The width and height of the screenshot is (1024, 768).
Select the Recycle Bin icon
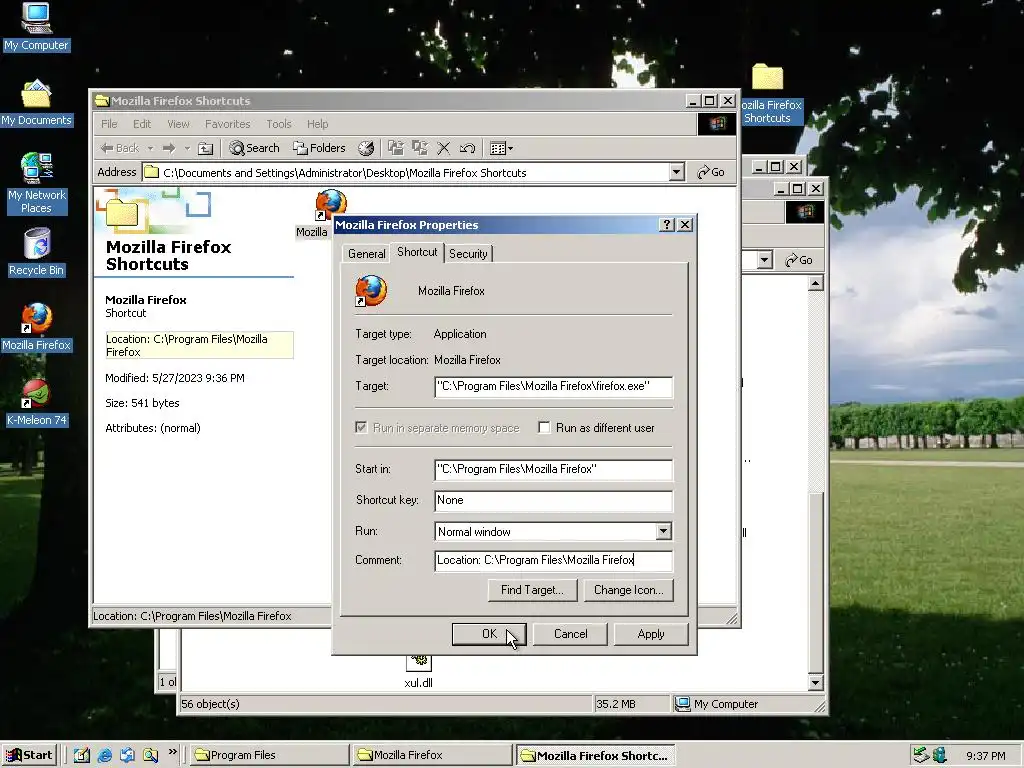(x=37, y=252)
